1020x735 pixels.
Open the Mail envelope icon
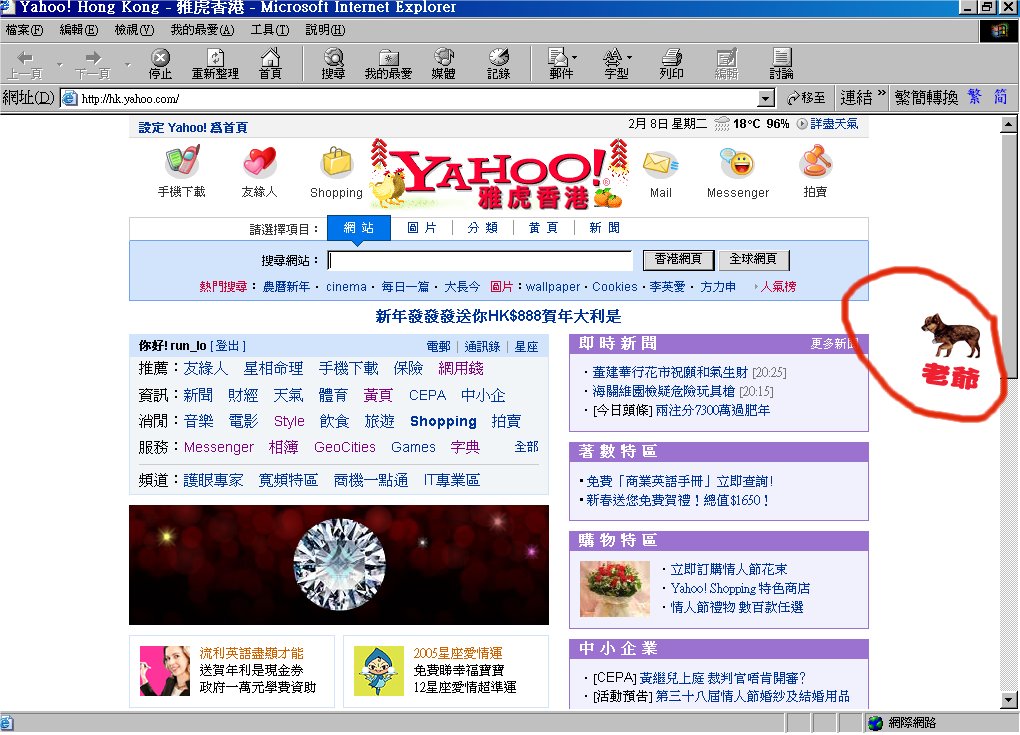coord(660,163)
